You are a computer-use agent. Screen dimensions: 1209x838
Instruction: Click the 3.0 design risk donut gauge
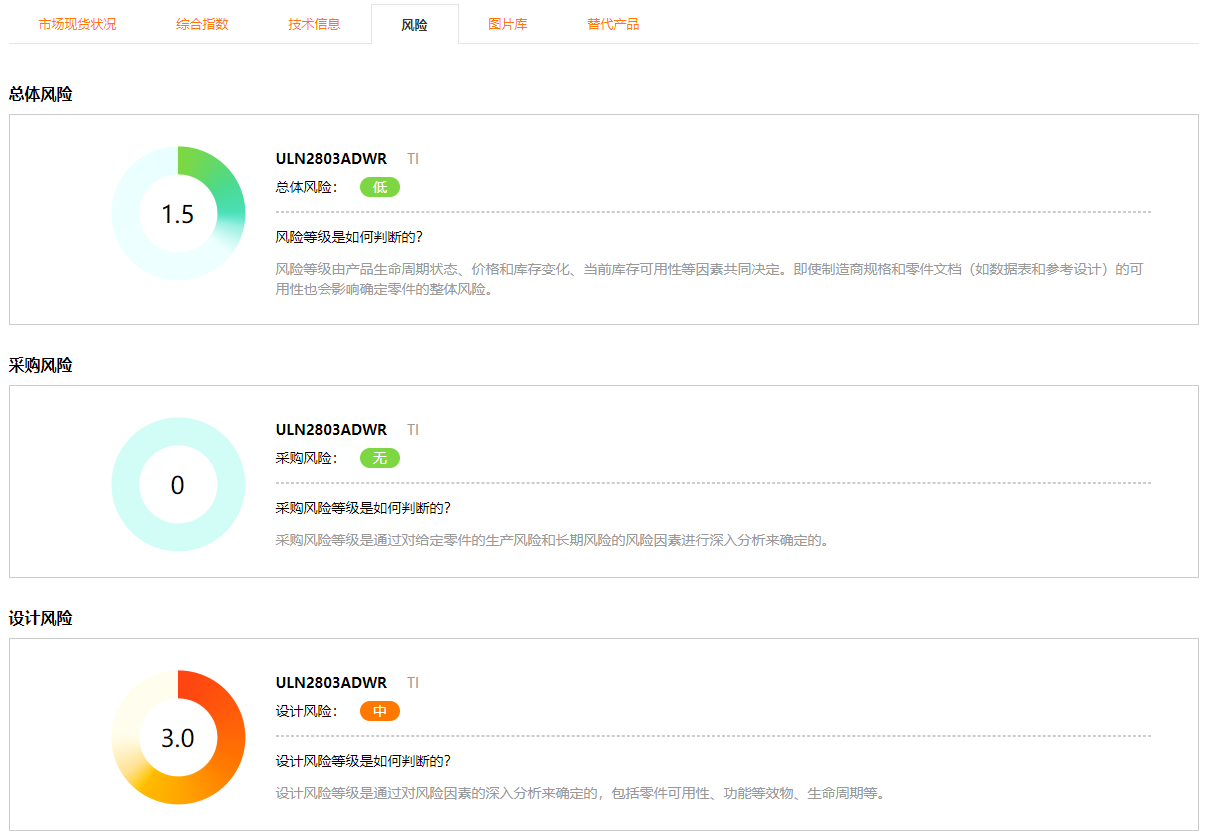pyautogui.click(x=178, y=737)
